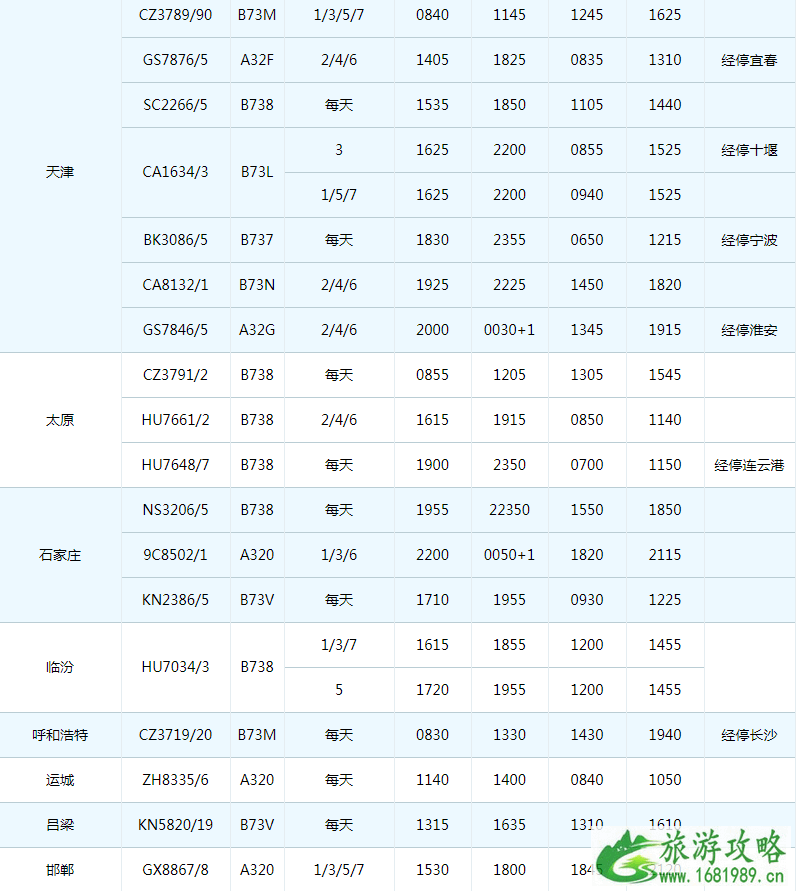This screenshot has height=891, width=796.
Task: Click flight GX8867/8
Action: click(x=175, y=870)
